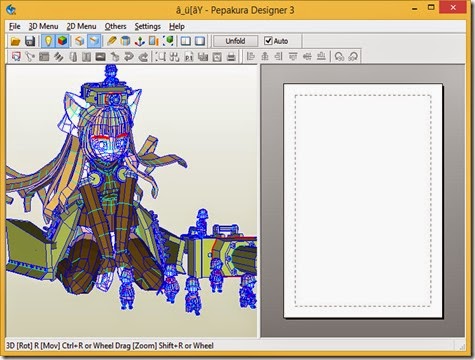The height and width of the screenshot is (360, 475).
Task: Click the redo curved arrow icon
Action: point(143,57)
